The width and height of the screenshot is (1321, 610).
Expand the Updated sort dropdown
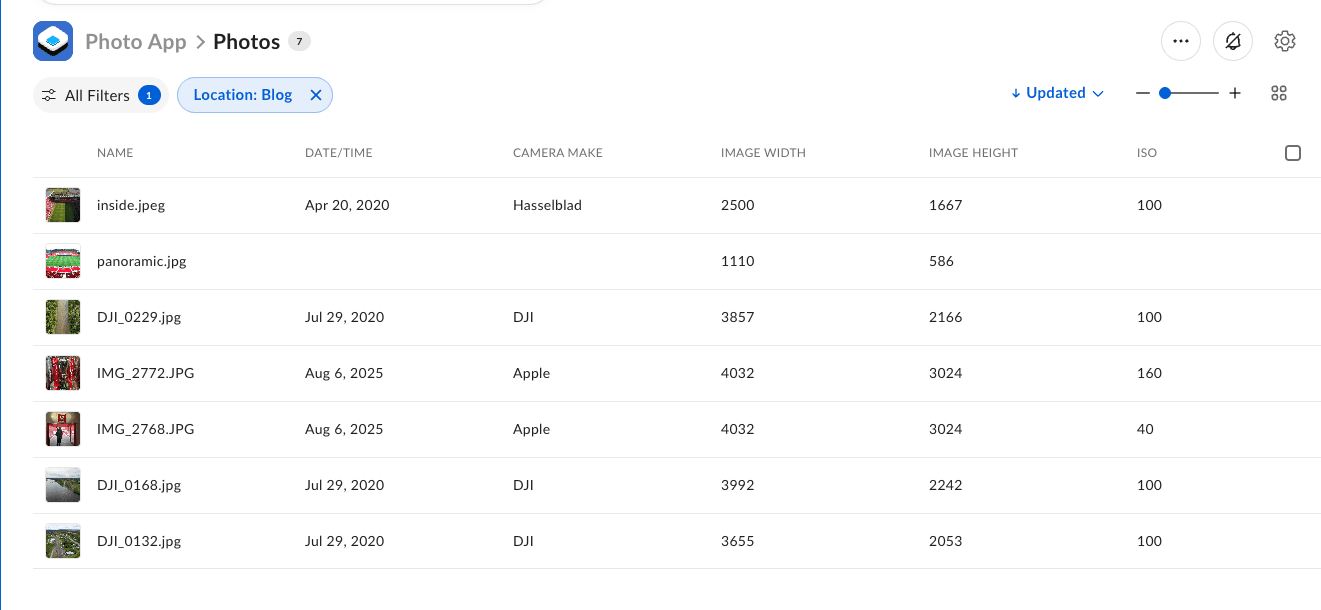1057,93
